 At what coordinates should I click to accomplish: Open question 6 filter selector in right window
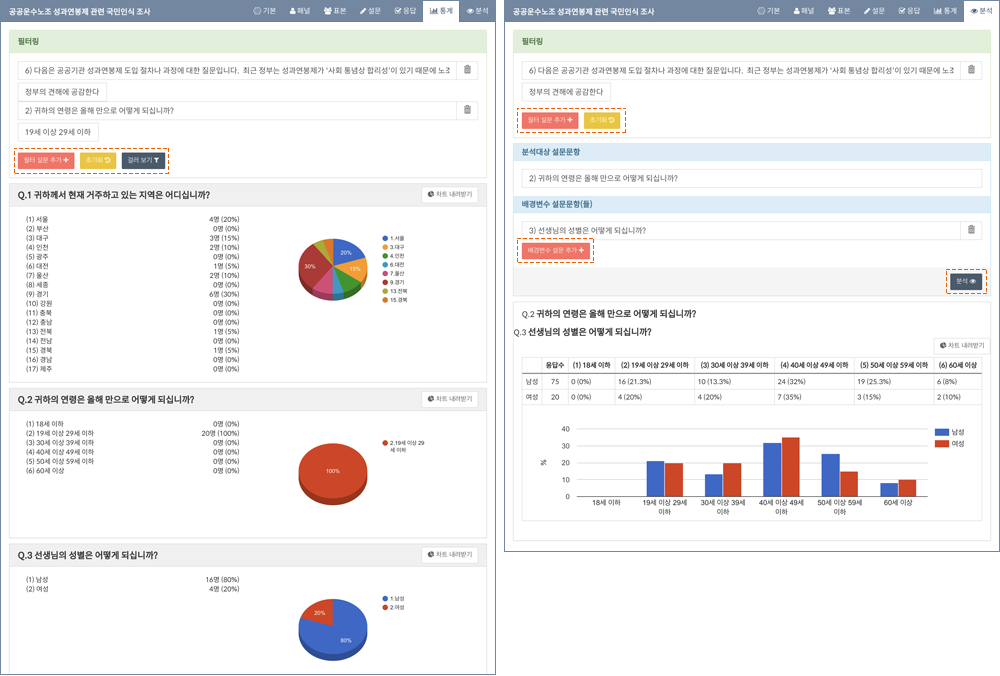pos(740,70)
